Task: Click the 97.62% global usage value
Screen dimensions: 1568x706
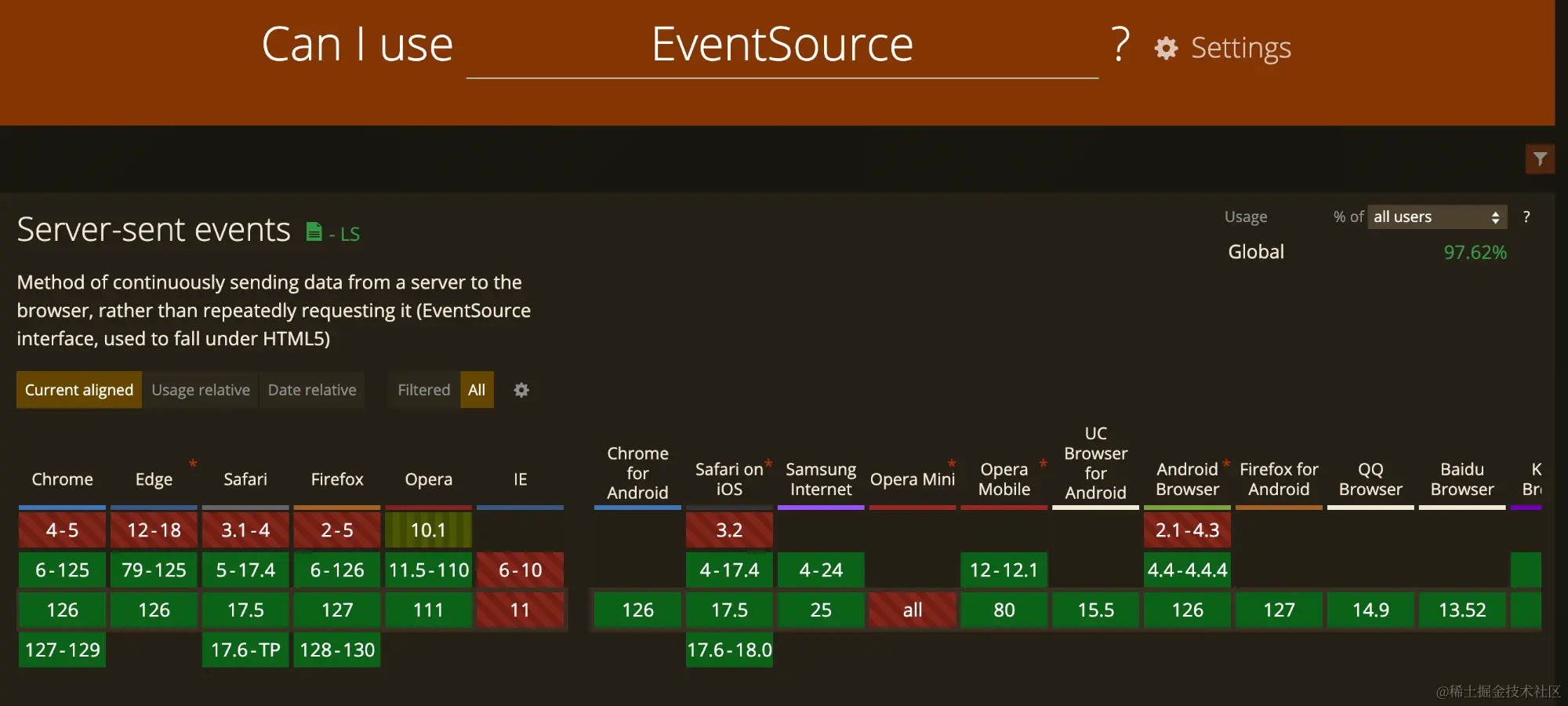Action: coord(1475,253)
